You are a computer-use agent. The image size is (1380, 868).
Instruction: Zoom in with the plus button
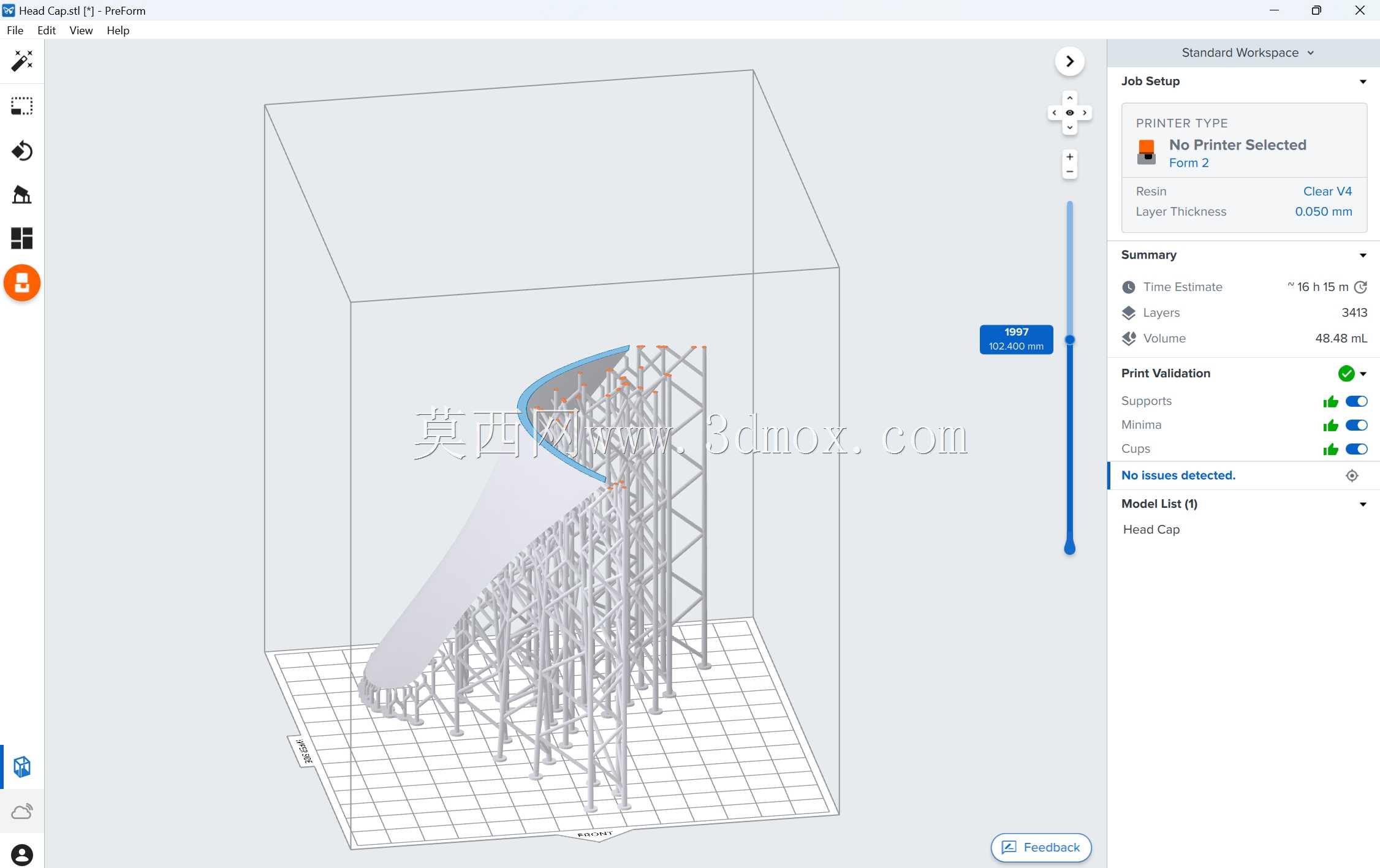tap(1070, 157)
